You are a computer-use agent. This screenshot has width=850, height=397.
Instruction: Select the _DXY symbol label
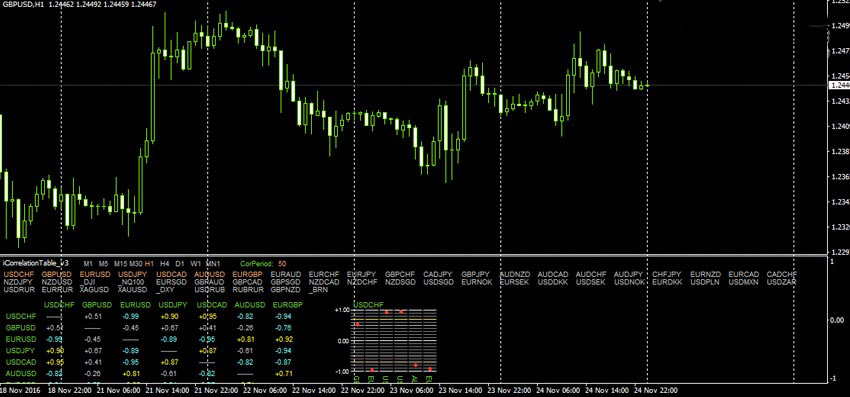(x=165, y=290)
